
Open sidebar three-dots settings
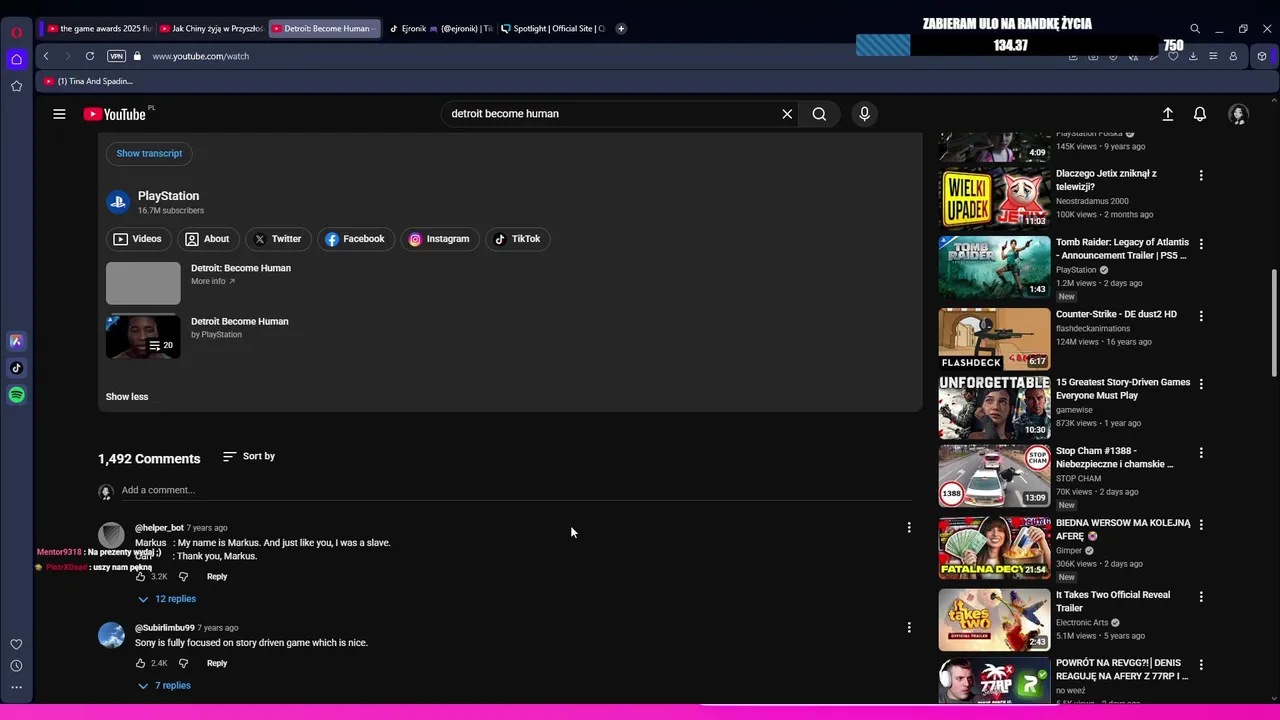(16, 687)
